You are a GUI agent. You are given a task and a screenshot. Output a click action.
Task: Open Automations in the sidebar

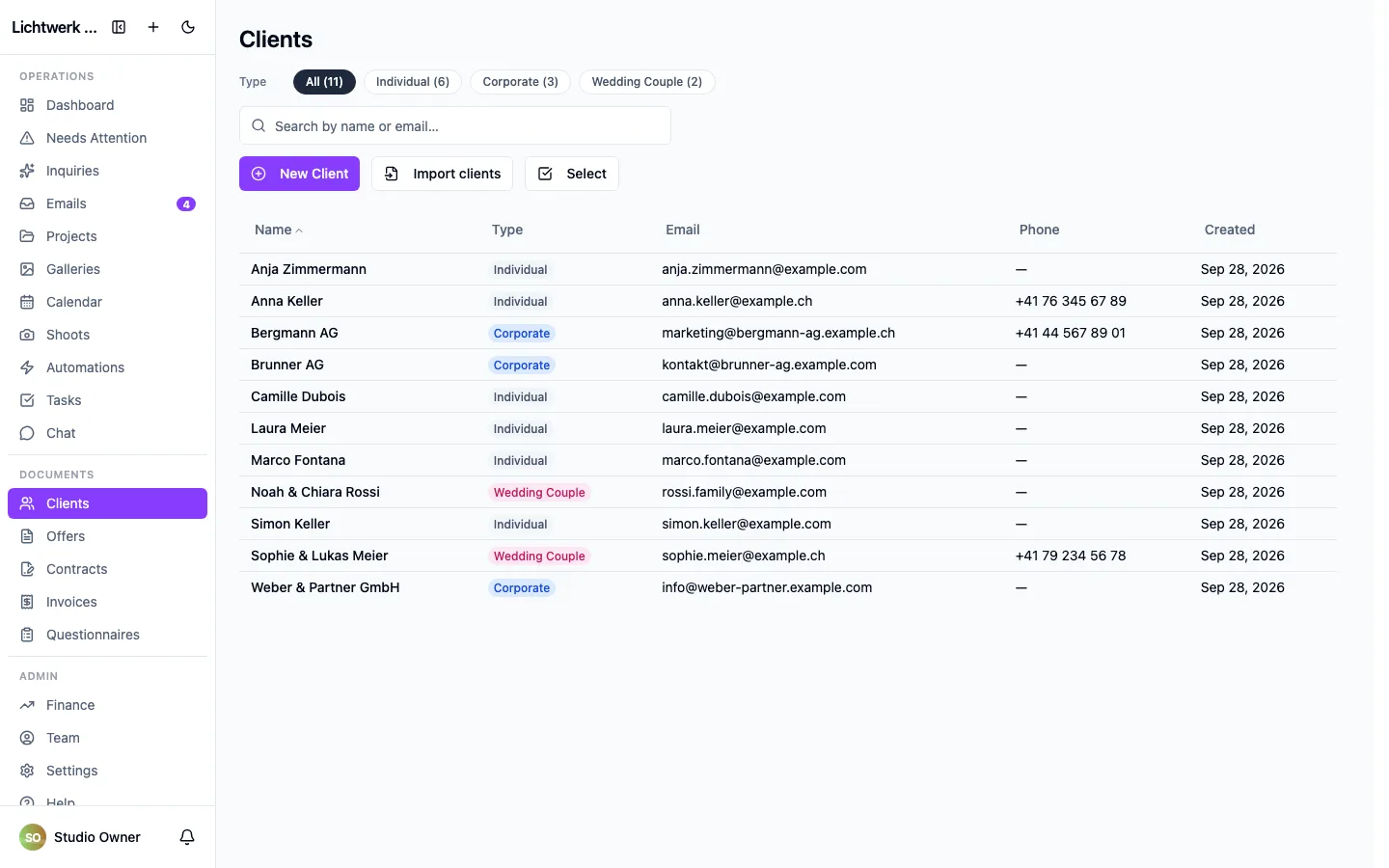[107, 367]
